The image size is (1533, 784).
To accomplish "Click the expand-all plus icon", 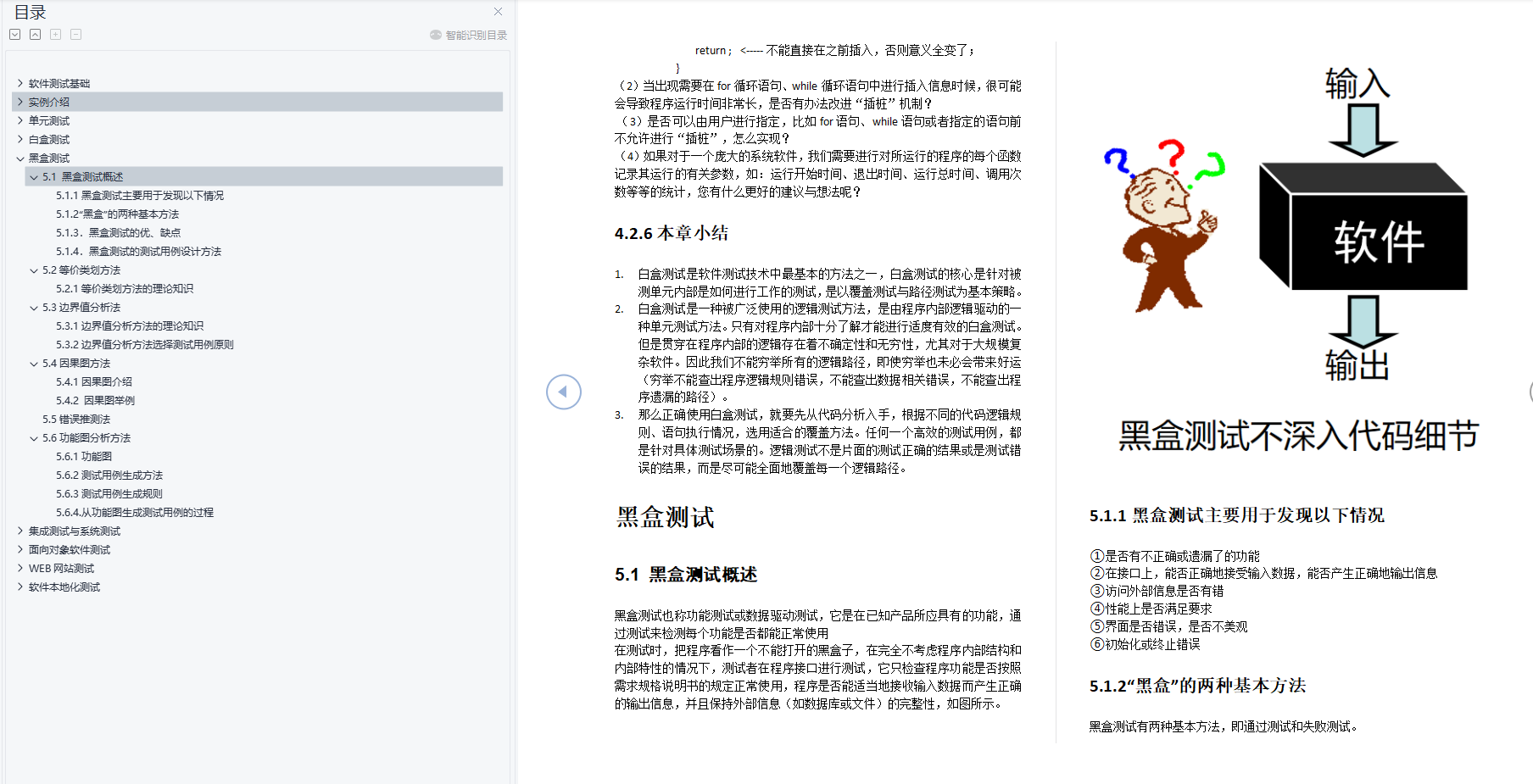I will 55,34.
